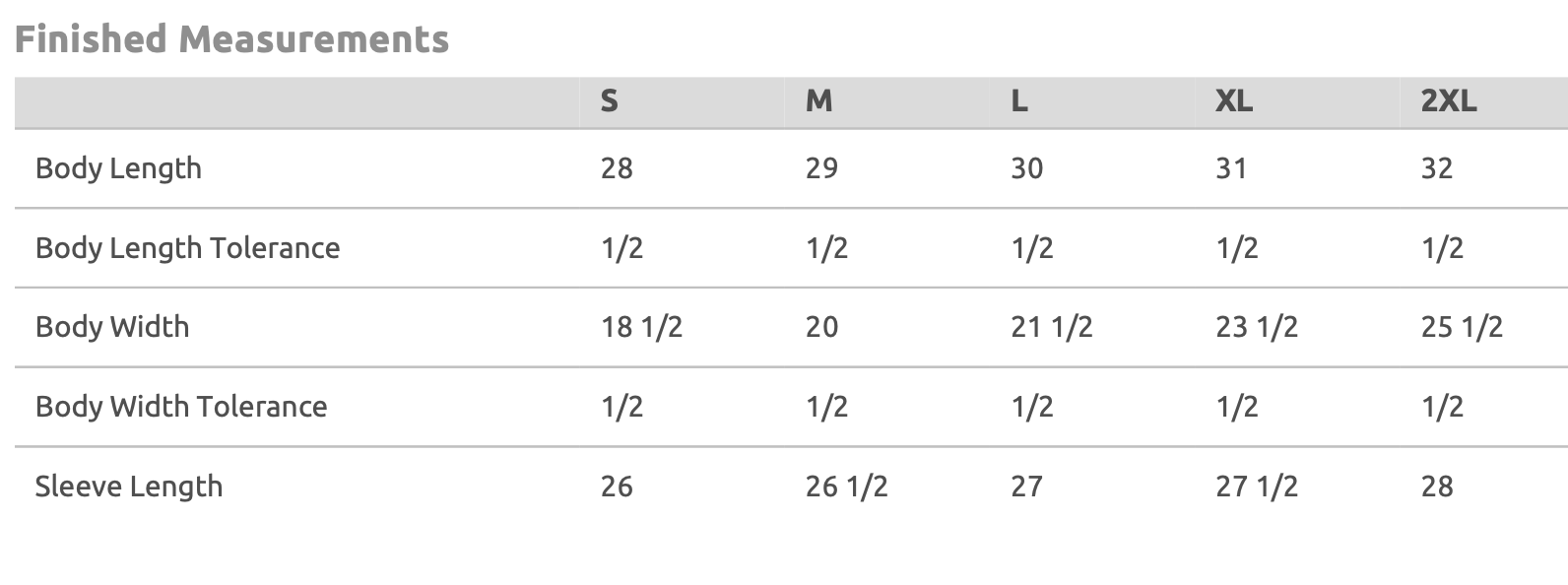Click Body Width value 20 for M
Screen dimensions: 1568x585
pos(821,327)
